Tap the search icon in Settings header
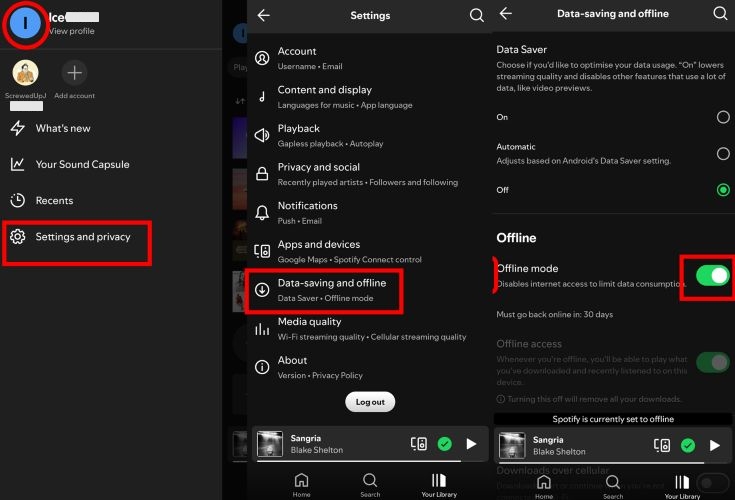The image size is (735, 500). pyautogui.click(x=476, y=15)
